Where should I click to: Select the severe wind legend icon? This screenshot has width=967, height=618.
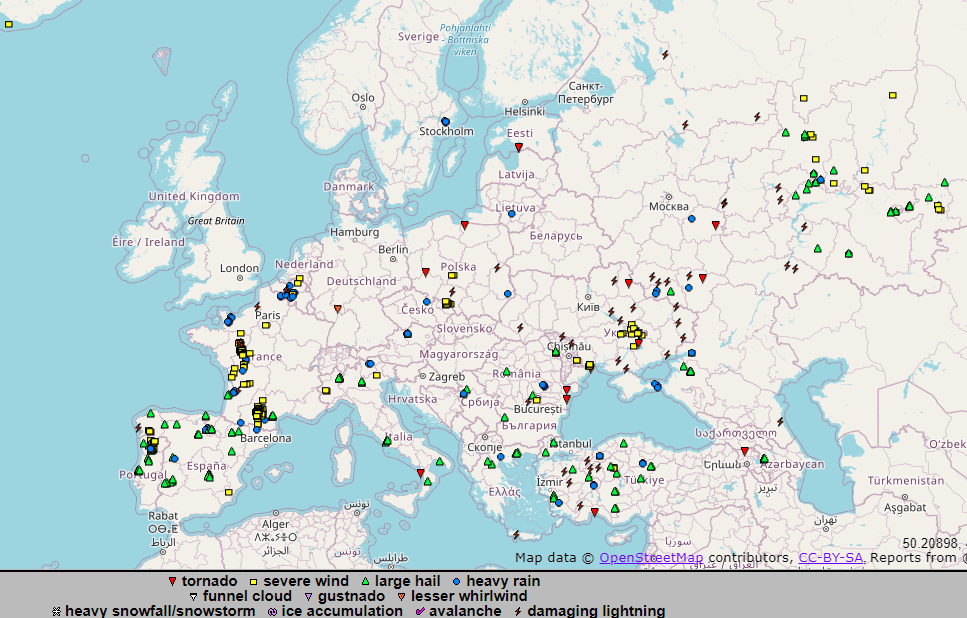(253, 582)
